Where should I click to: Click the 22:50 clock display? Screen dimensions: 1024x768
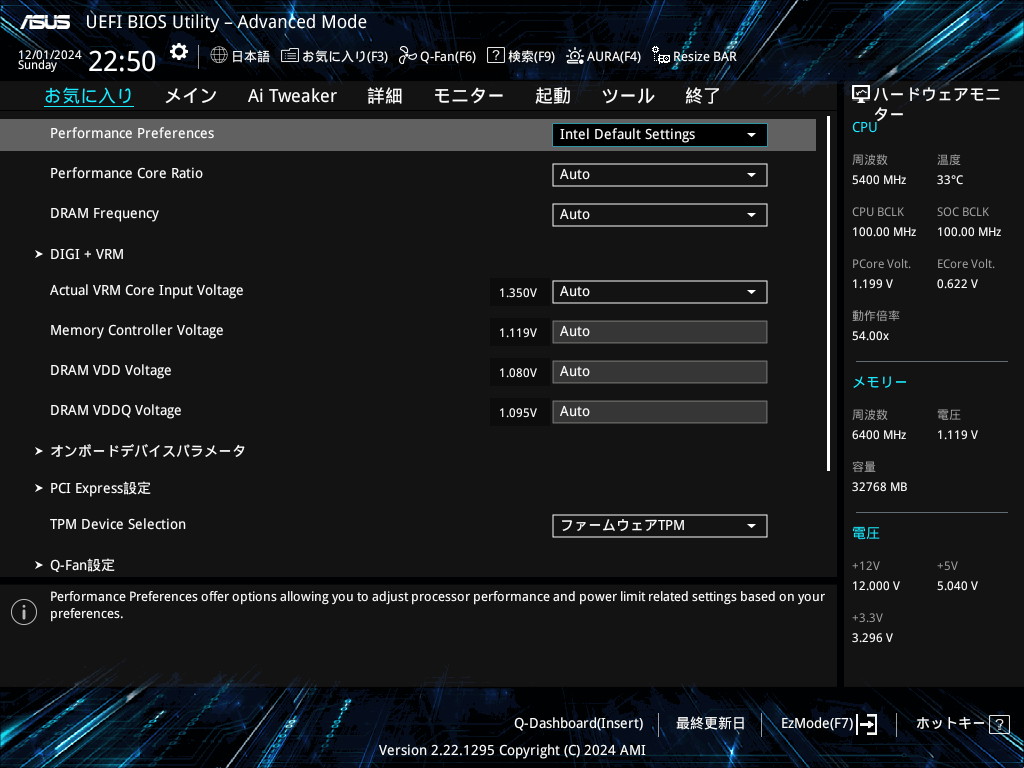coord(122,61)
